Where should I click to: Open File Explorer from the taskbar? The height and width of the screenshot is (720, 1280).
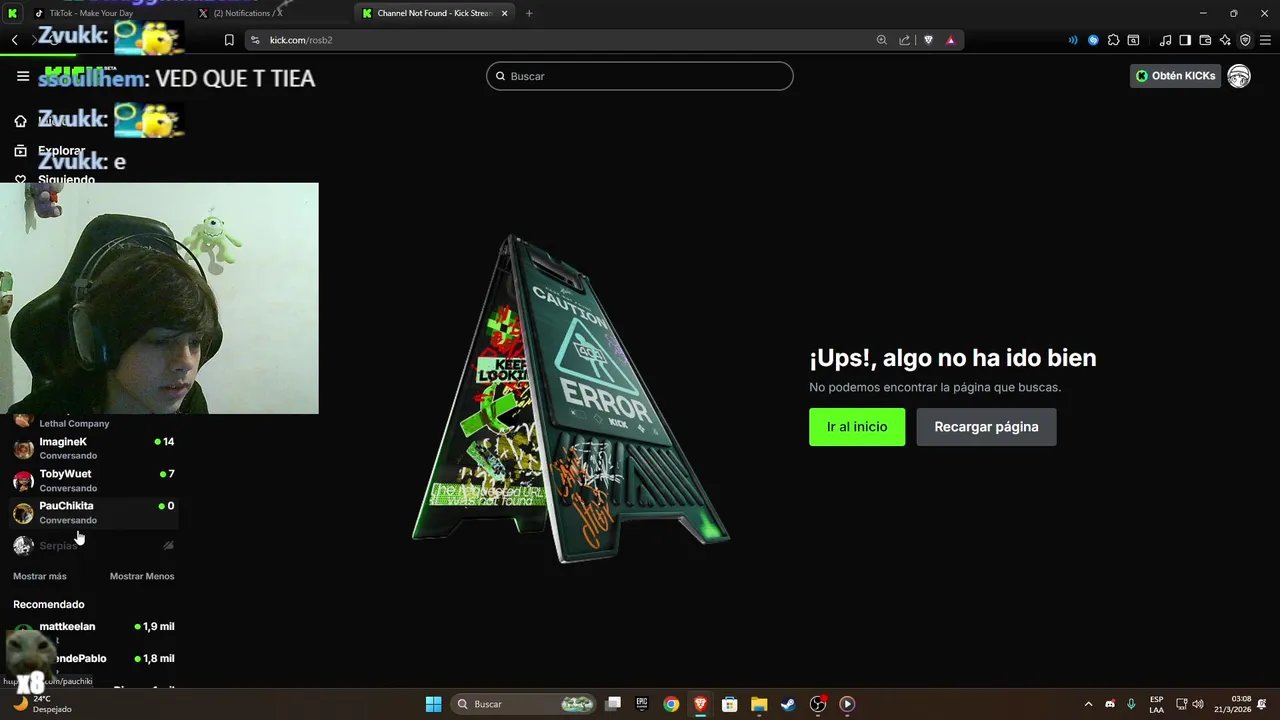(x=759, y=704)
